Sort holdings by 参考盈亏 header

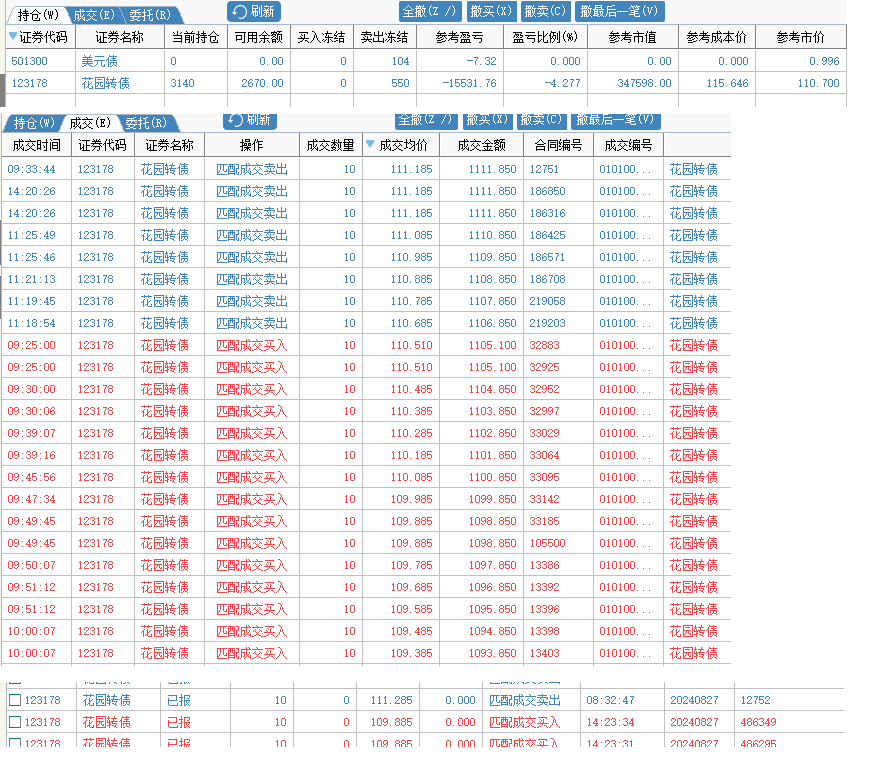[459, 37]
